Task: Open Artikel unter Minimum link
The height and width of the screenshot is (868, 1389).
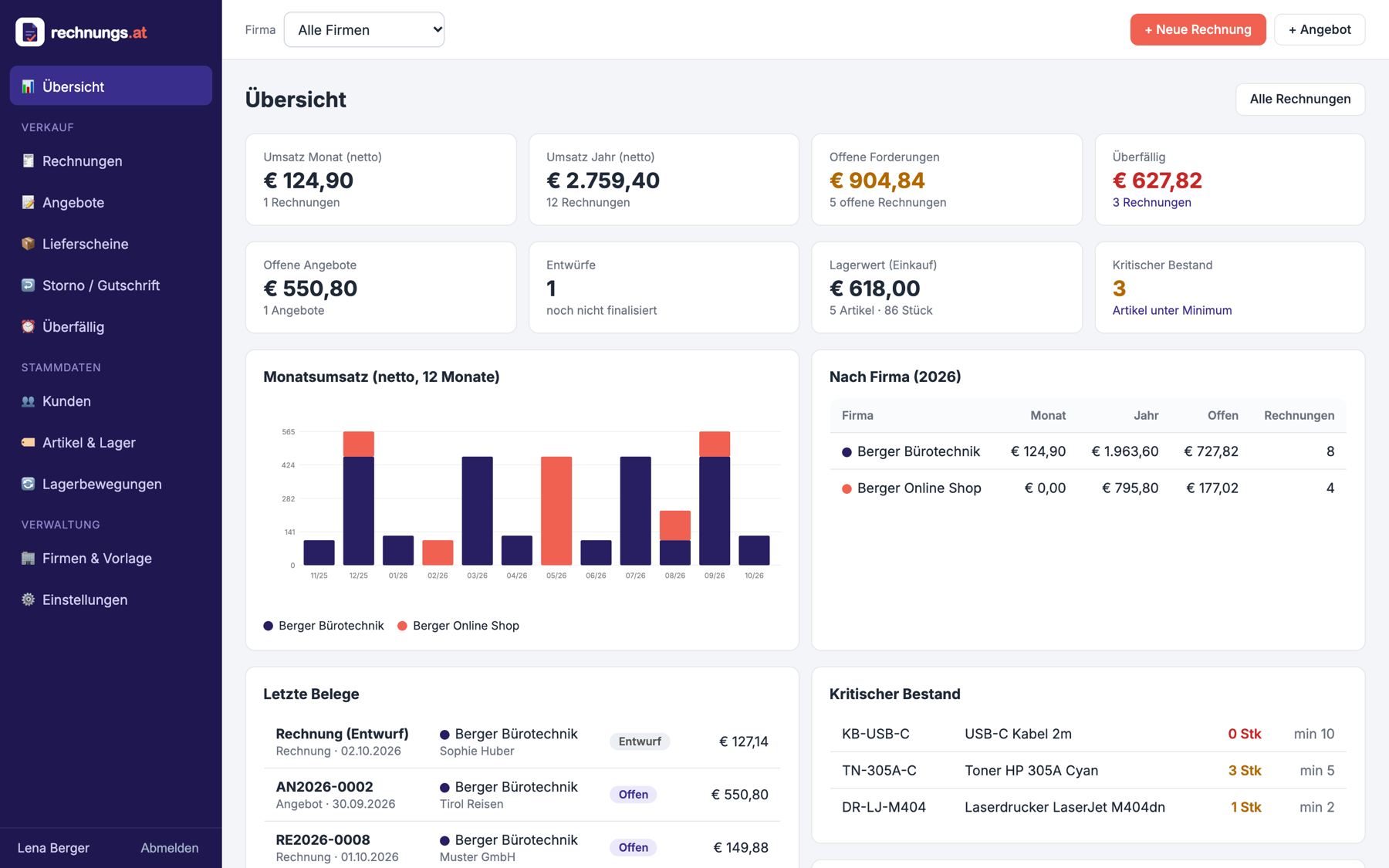Action: click(x=1171, y=310)
